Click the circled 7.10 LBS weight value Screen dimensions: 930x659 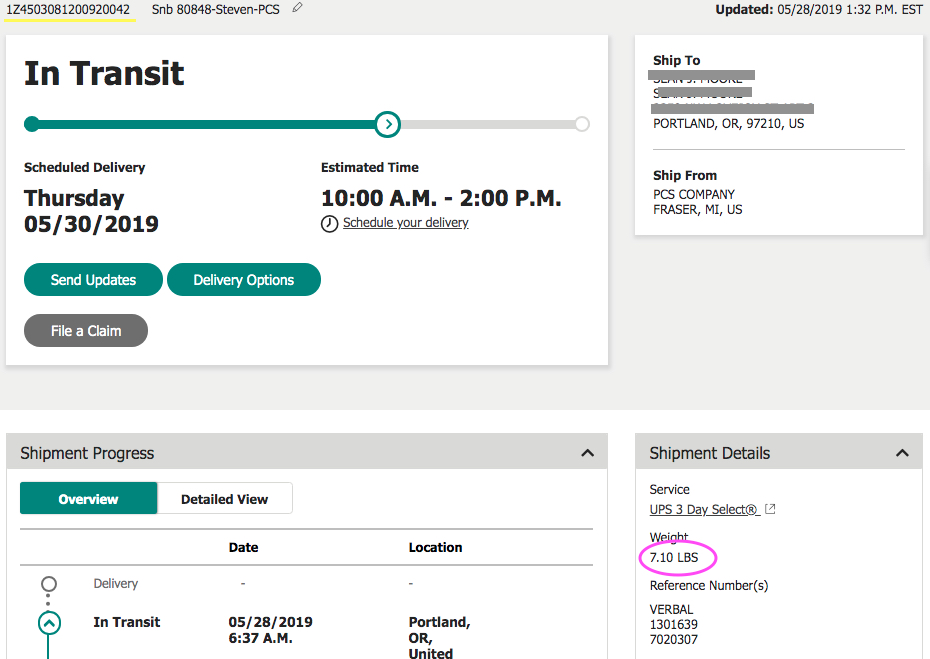point(674,557)
